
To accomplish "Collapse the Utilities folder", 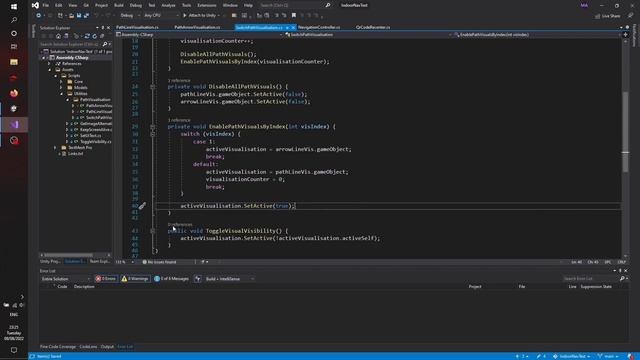I will click(61, 93).
